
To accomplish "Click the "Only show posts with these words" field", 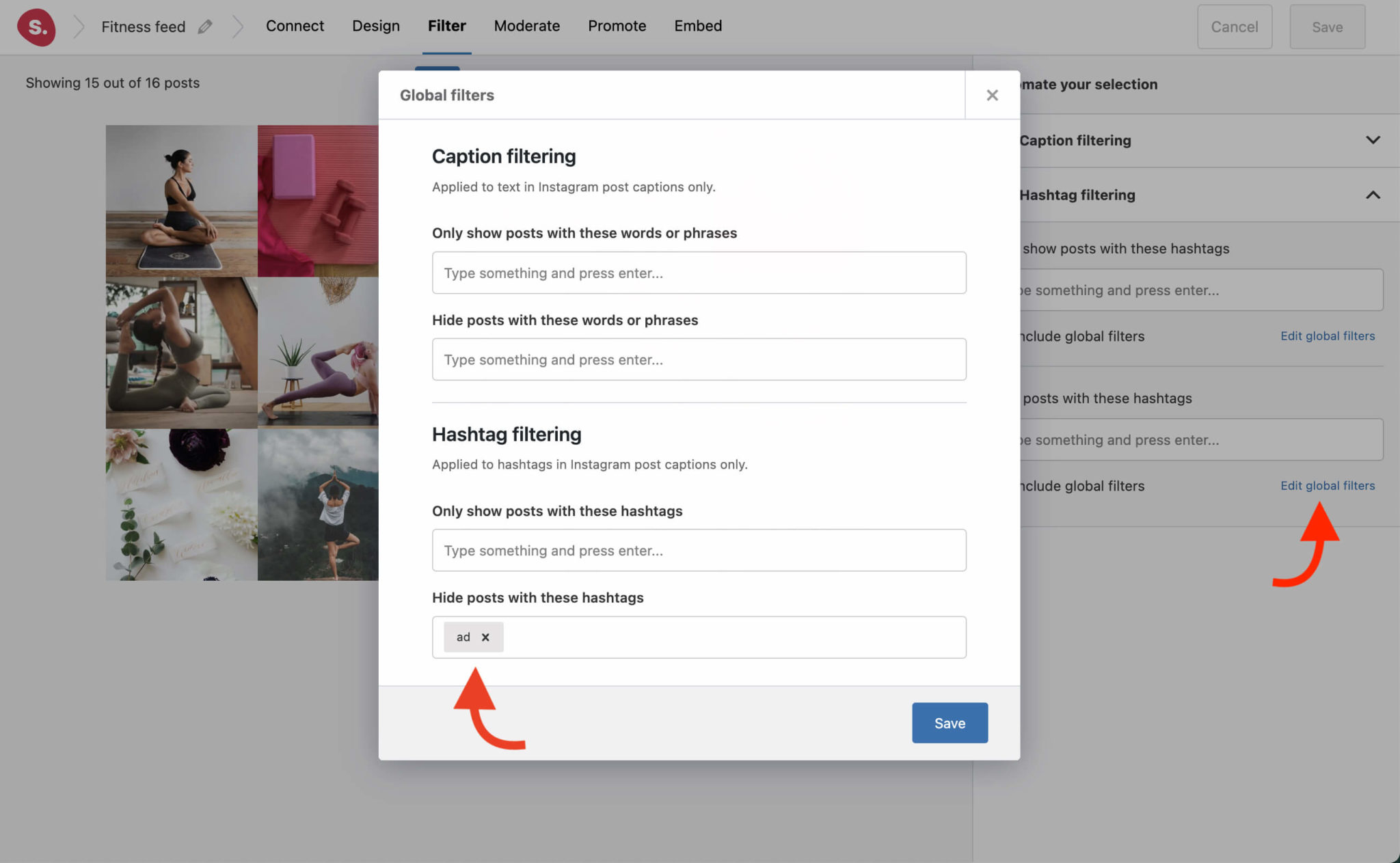I will click(699, 273).
